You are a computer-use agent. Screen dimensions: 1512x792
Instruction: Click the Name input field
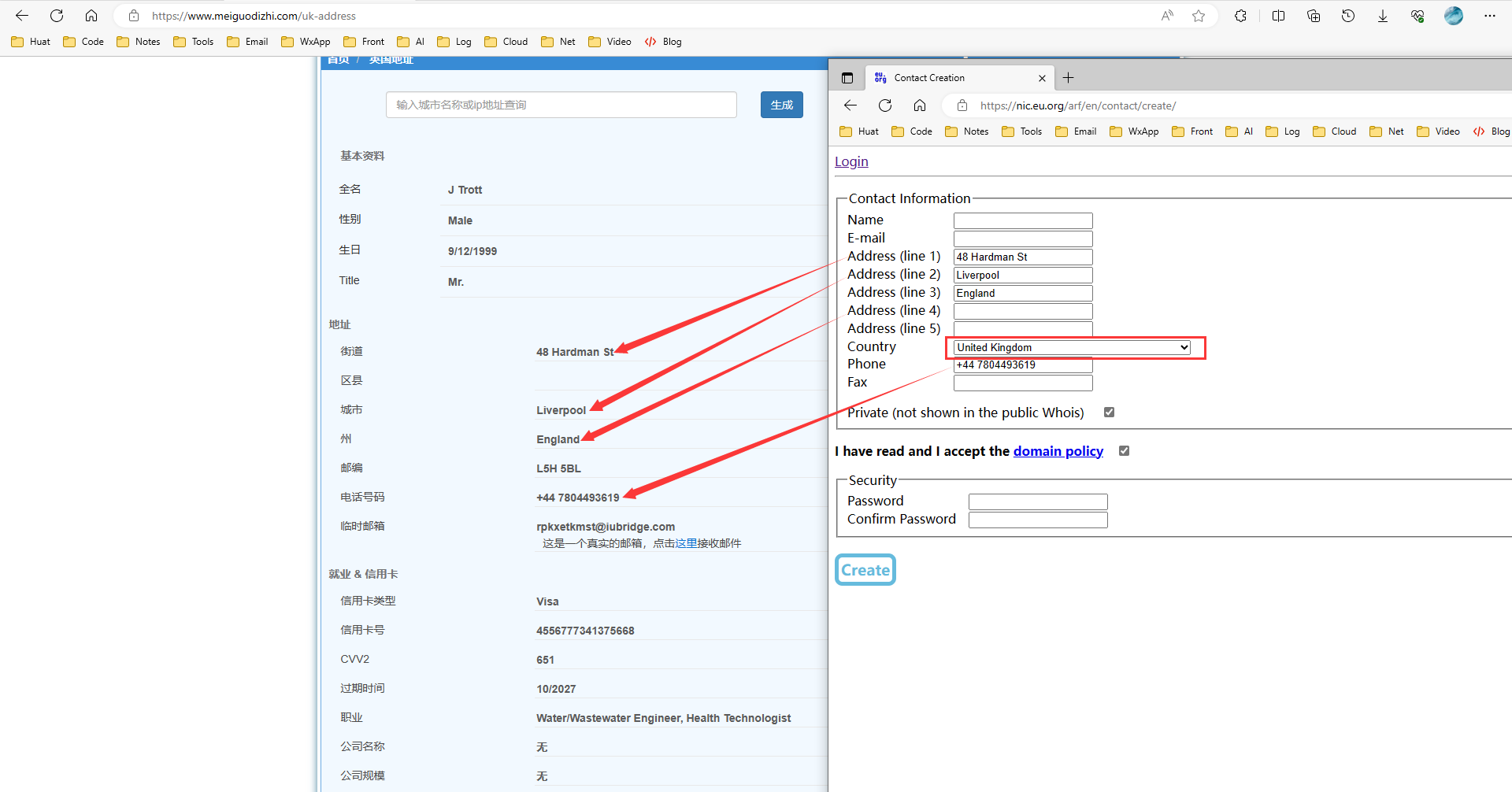(1023, 220)
